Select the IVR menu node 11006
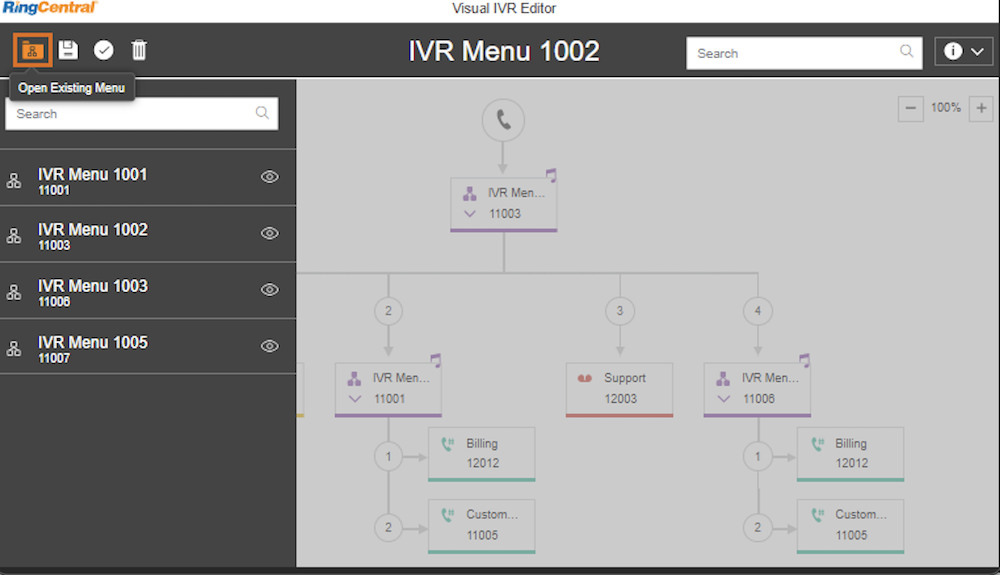 click(757, 389)
